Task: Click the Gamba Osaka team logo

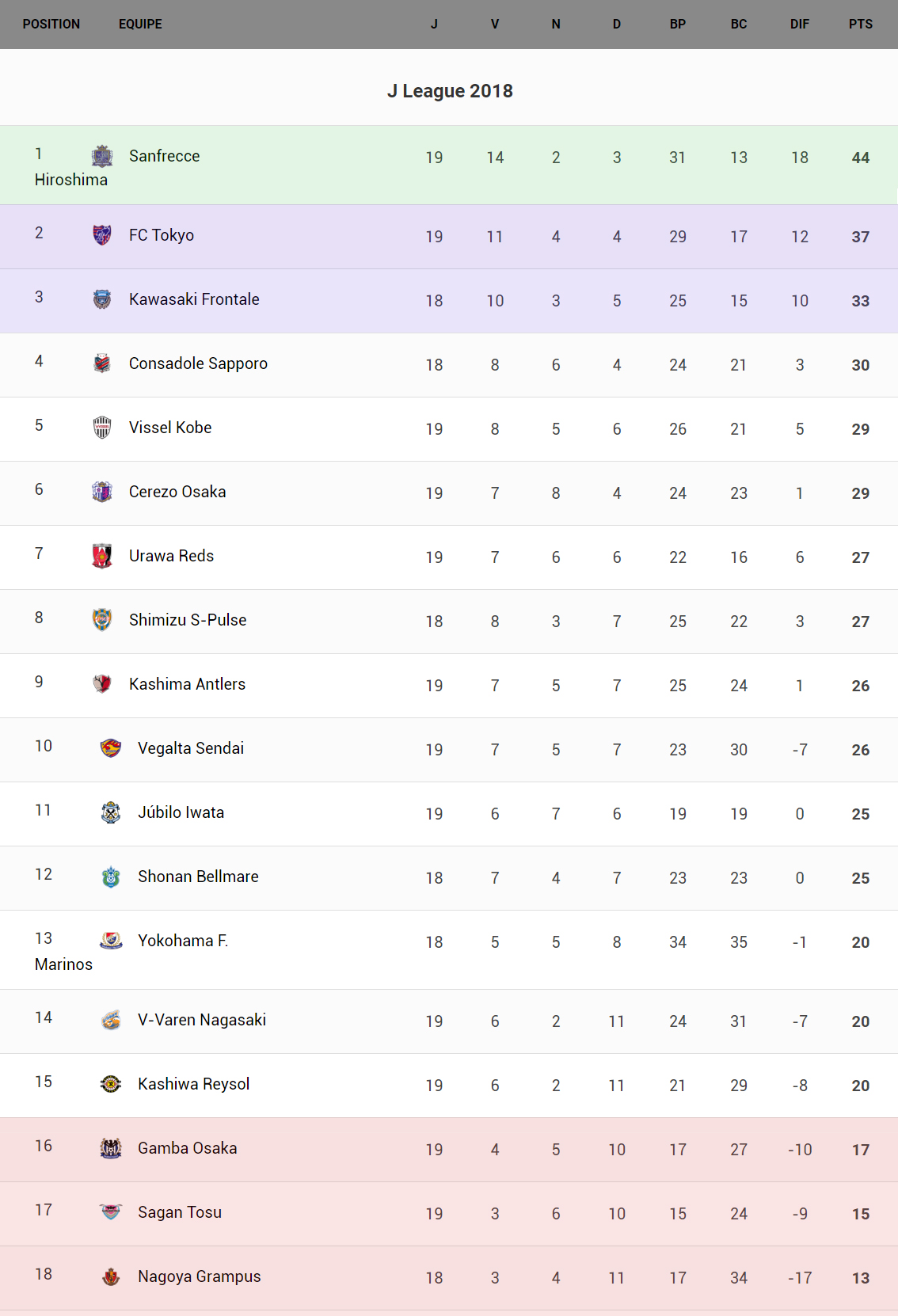Action: click(x=111, y=1148)
